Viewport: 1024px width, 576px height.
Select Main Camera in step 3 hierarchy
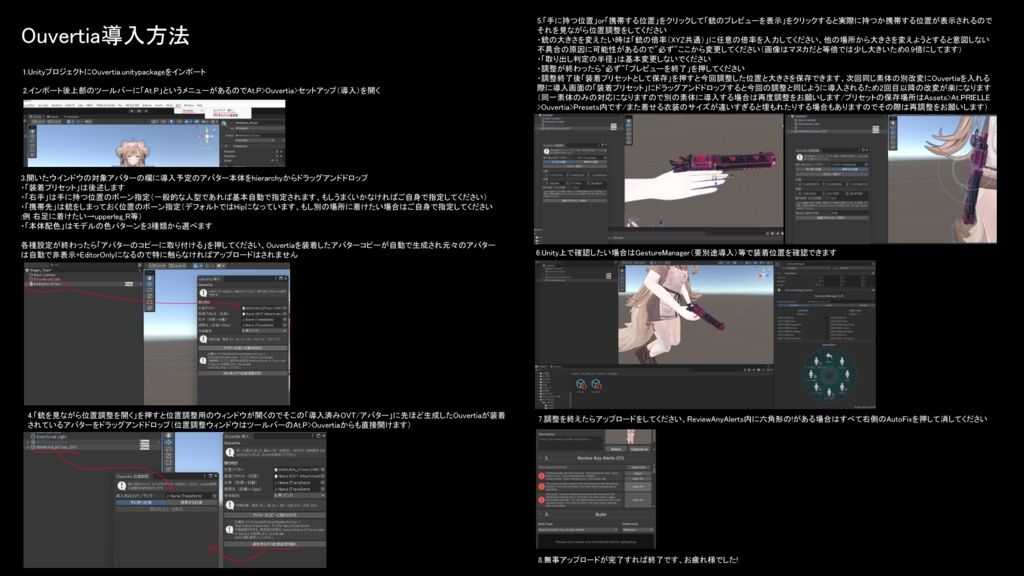(42, 275)
